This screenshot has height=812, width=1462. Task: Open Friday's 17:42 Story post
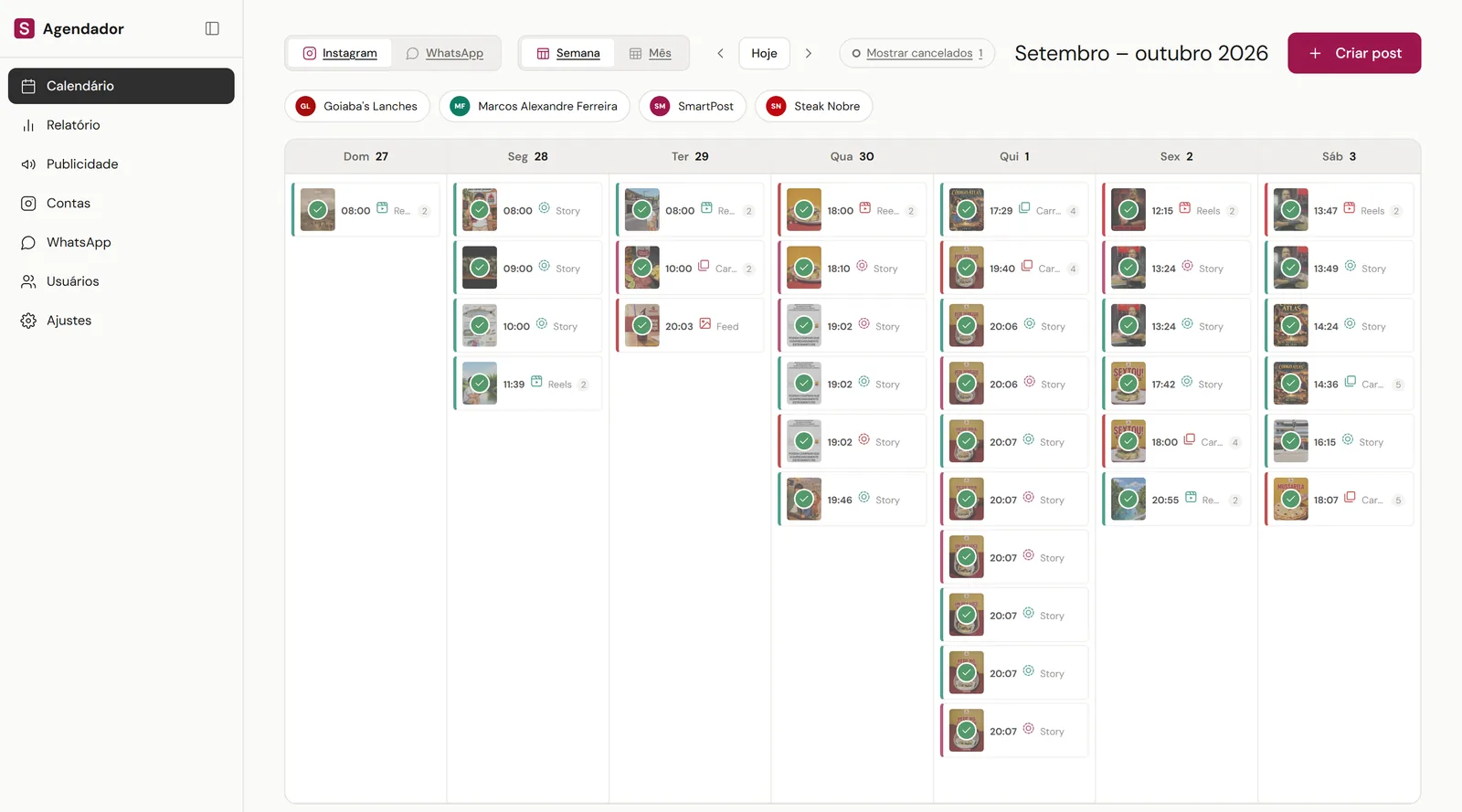(x=1177, y=384)
